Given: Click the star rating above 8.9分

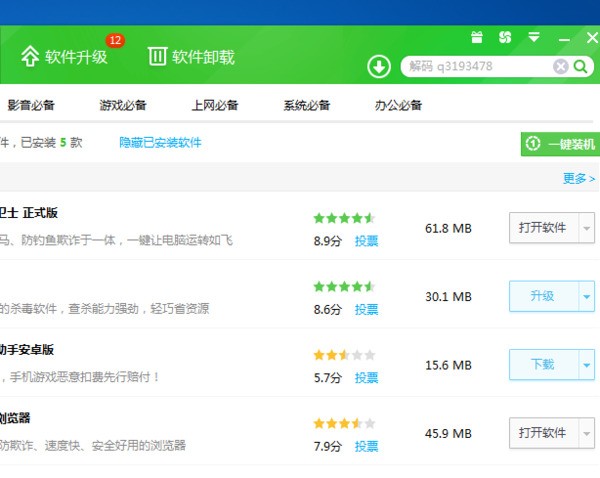Looking at the screenshot, I should [x=344, y=218].
